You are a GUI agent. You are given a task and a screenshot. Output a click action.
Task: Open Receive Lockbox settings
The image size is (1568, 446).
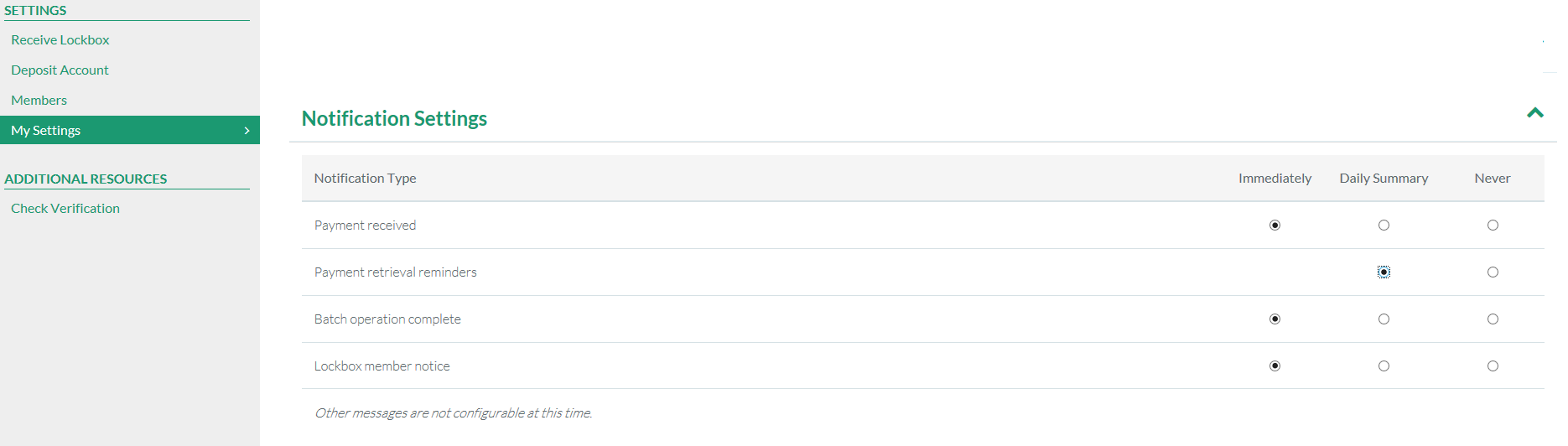click(60, 40)
